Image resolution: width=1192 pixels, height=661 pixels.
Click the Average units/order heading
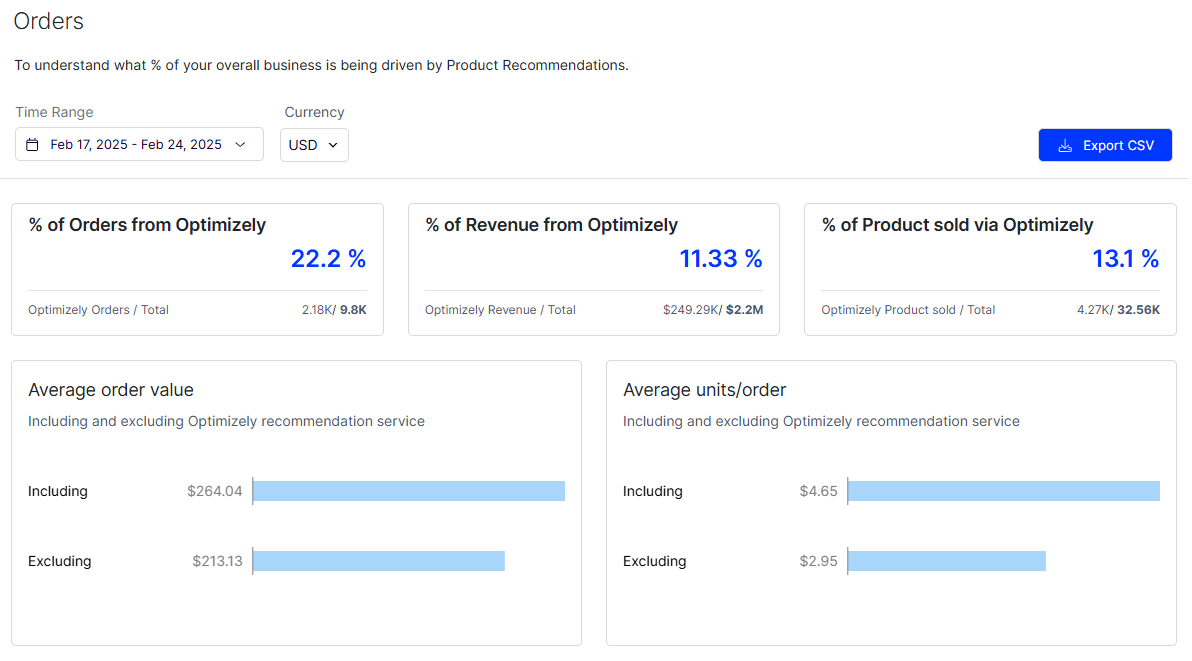[x=704, y=390]
